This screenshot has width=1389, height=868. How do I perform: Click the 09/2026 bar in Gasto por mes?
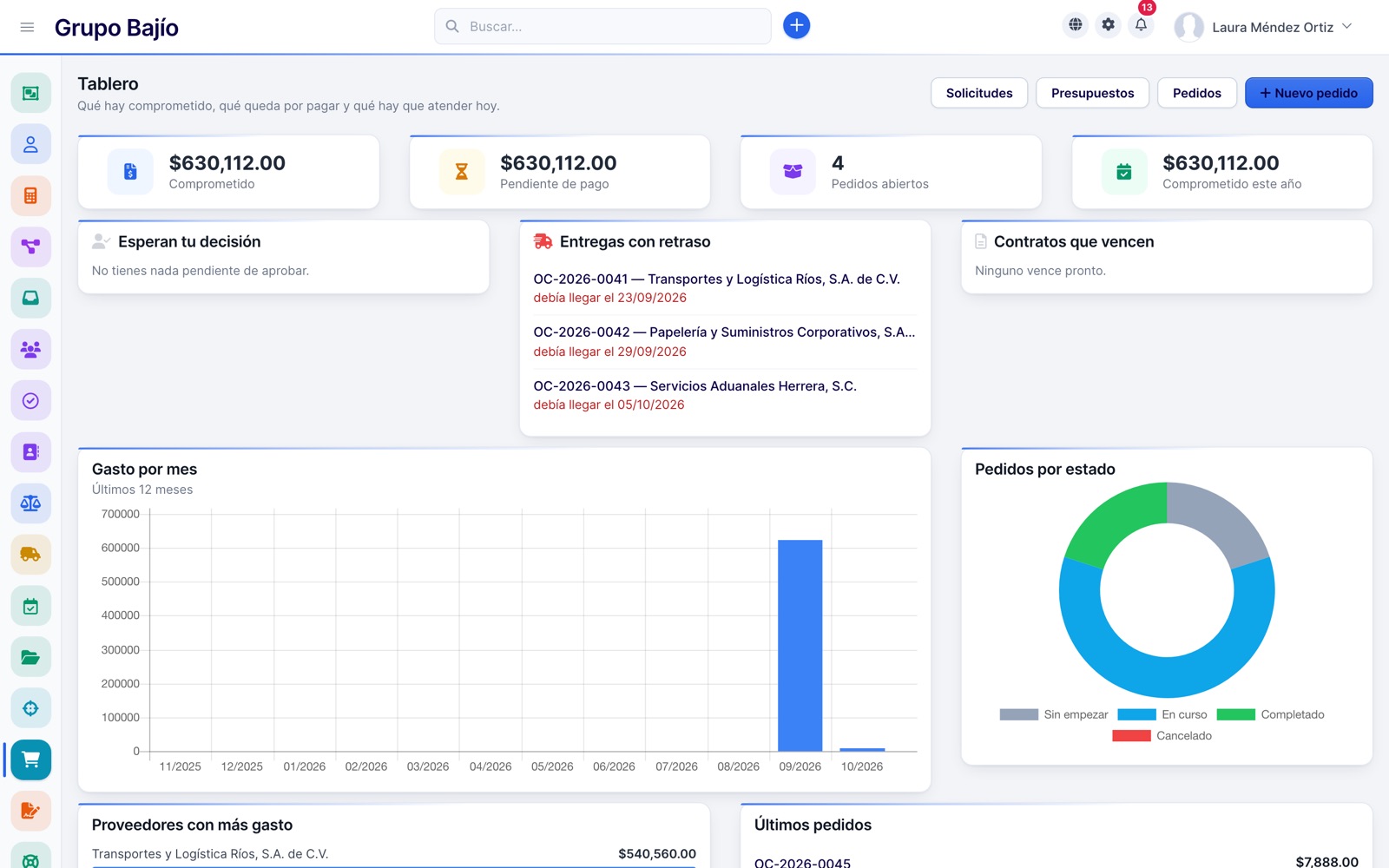(x=800, y=645)
